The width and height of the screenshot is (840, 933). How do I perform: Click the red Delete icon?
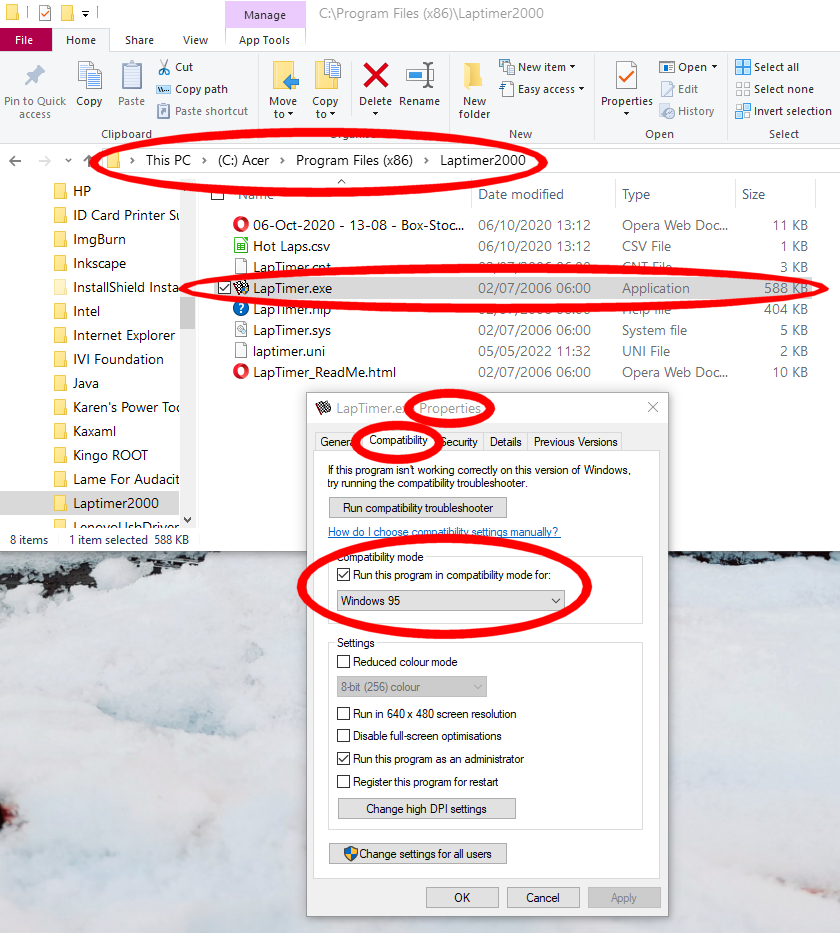click(x=375, y=77)
